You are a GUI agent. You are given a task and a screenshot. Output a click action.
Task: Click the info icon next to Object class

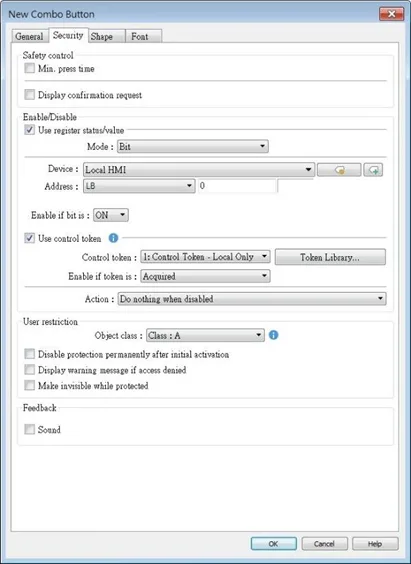(x=274, y=335)
